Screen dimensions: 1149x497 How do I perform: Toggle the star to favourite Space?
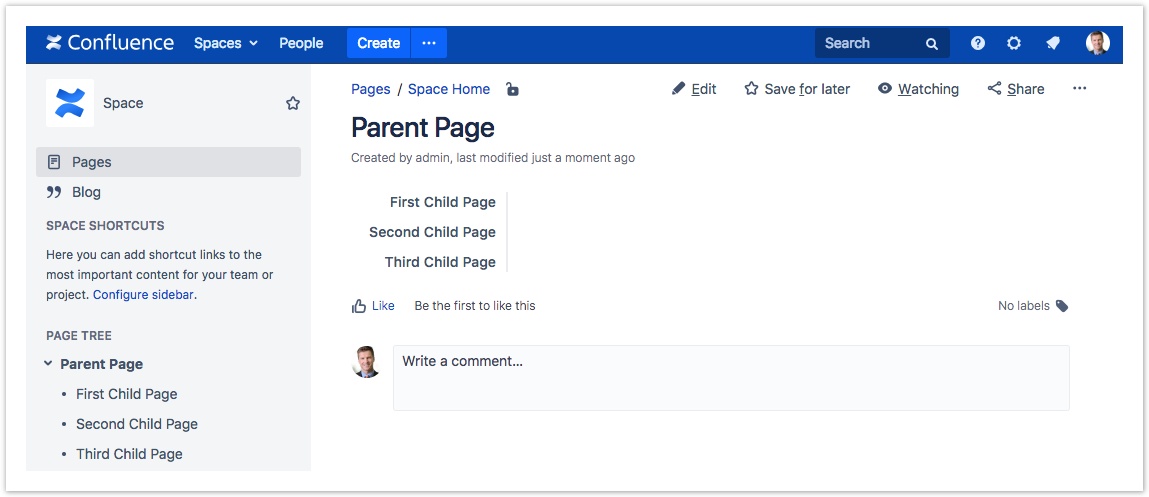293,103
